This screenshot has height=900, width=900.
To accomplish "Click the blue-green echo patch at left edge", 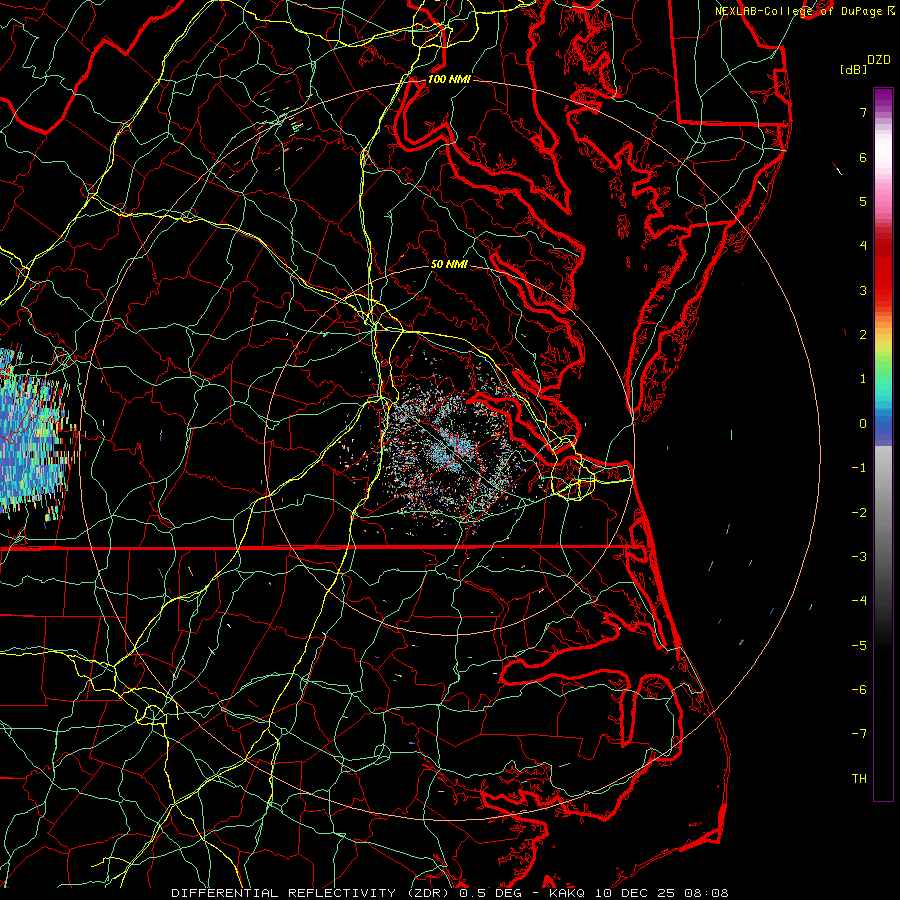I will pyautogui.click(x=34, y=436).
